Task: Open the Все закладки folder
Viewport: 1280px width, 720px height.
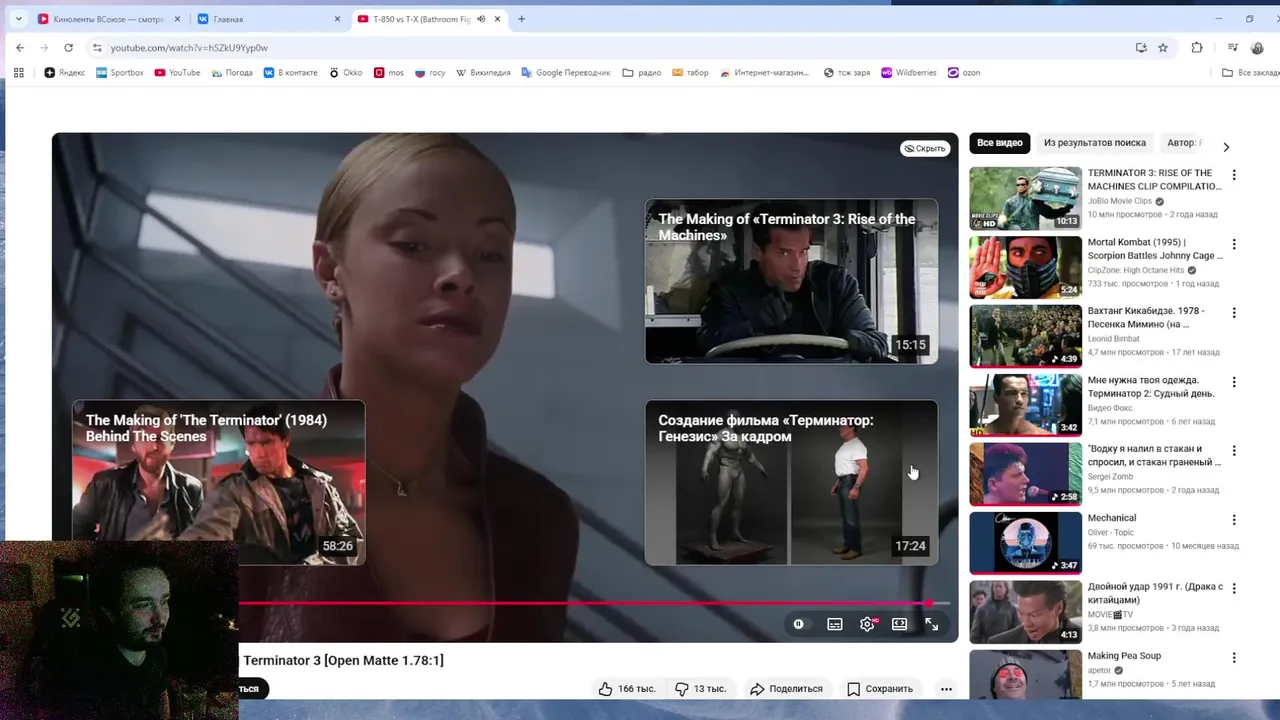Action: (x=1250, y=73)
